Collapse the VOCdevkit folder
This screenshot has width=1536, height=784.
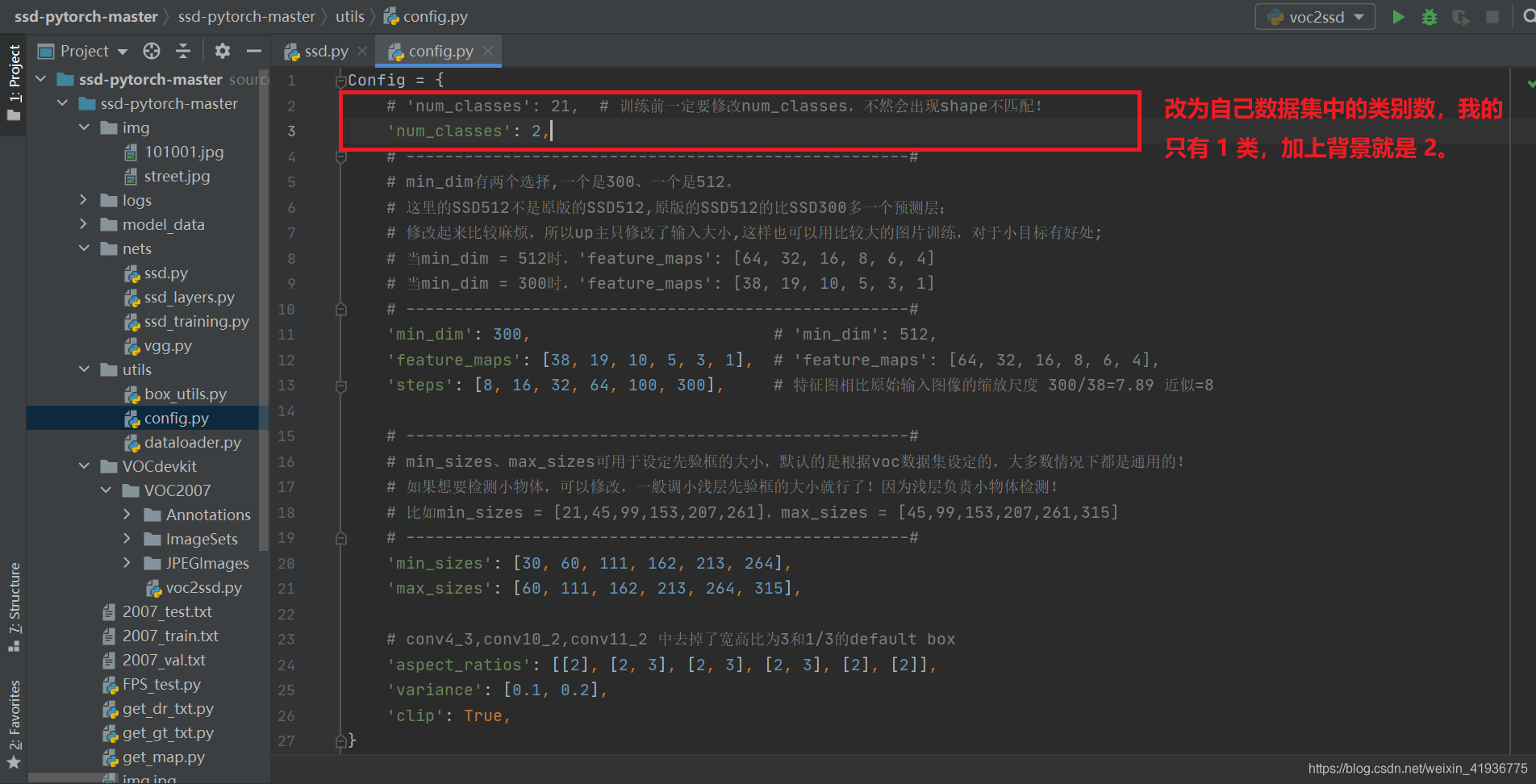(85, 467)
